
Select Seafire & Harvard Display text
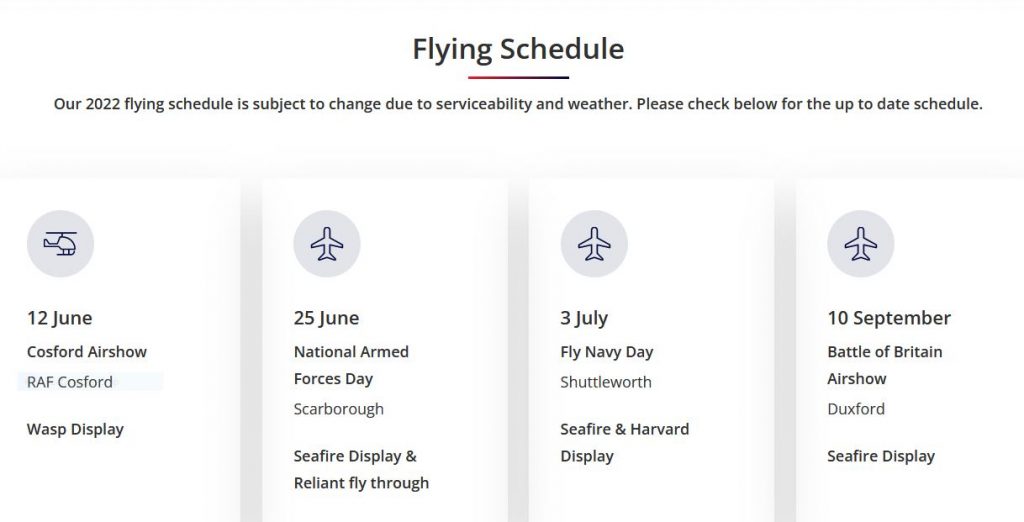pos(624,442)
